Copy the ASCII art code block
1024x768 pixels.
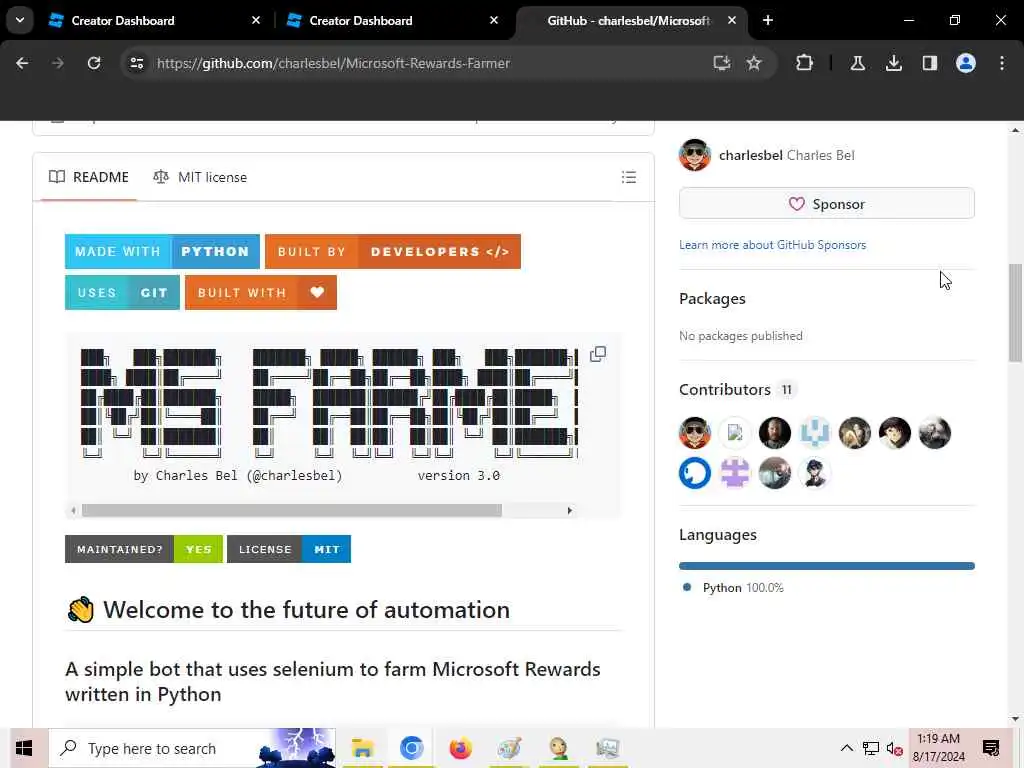pyautogui.click(x=598, y=354)
